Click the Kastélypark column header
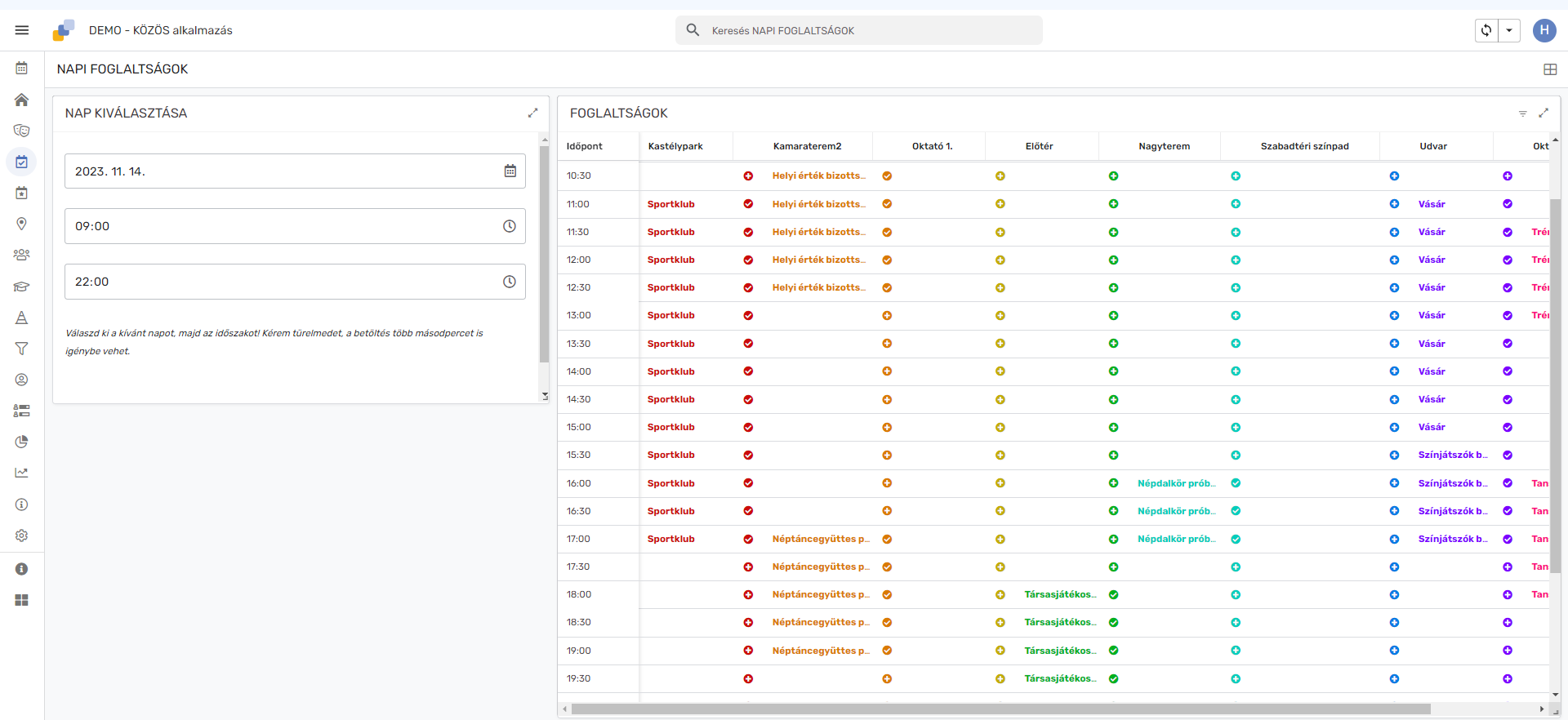Screen dimensions: 1568x720 (x=675, y=146)
